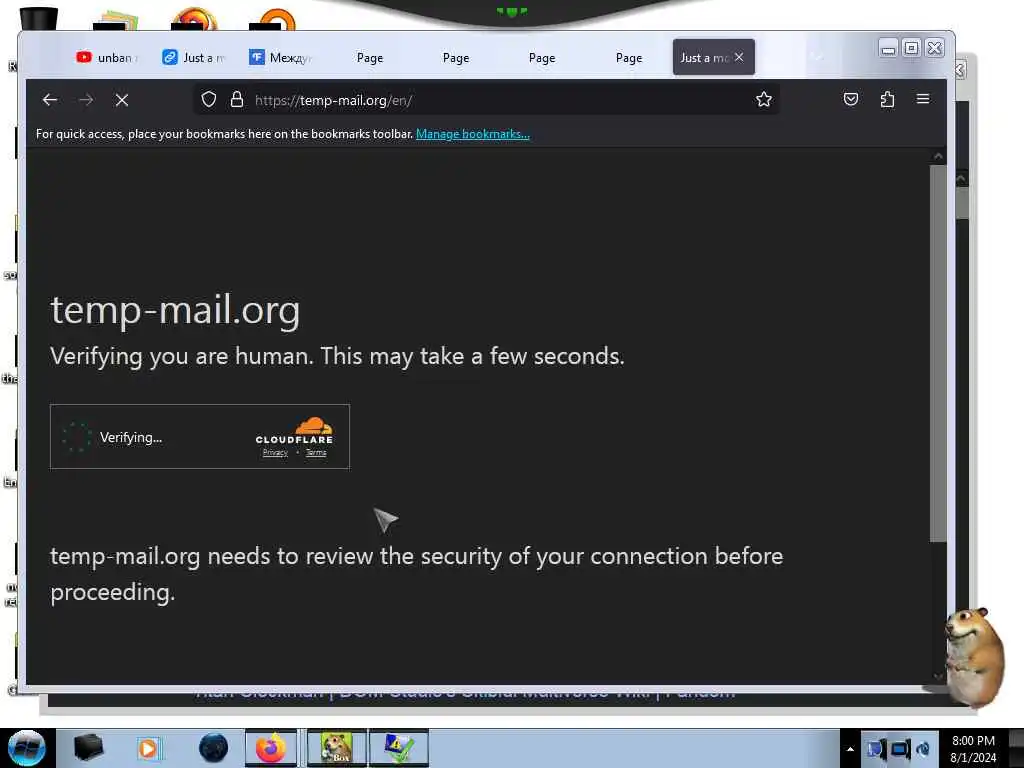Click the volume tray icon
This screenshot has width=1024, height=768.
point(923,749)
